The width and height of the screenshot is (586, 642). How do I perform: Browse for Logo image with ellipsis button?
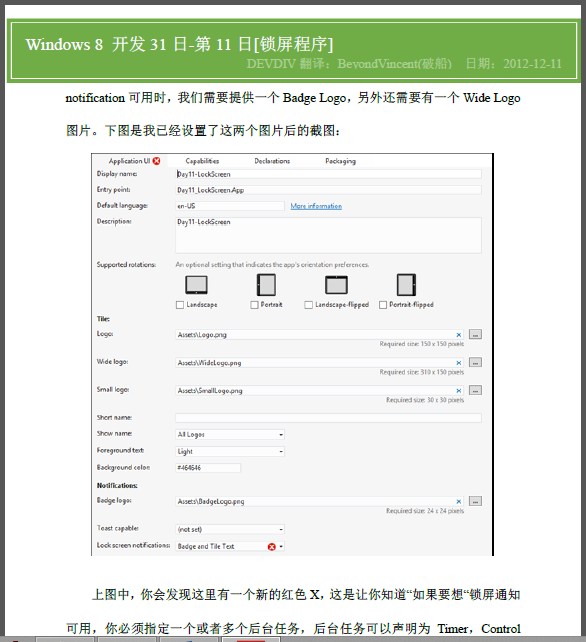[x=475, y=335]
